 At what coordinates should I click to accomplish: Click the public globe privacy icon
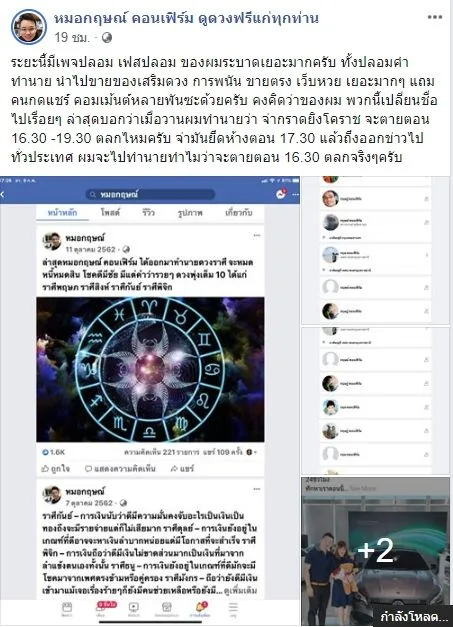click(x=106, y=38)
